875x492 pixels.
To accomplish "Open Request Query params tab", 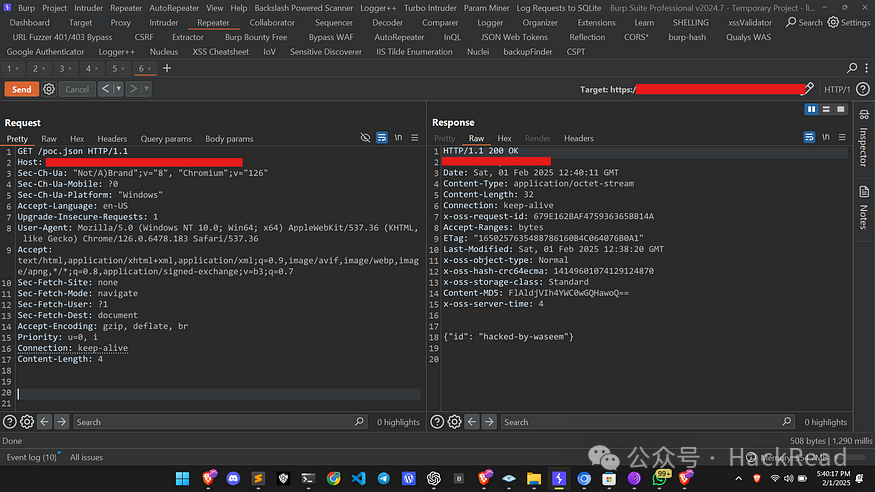I will point(166,139).
